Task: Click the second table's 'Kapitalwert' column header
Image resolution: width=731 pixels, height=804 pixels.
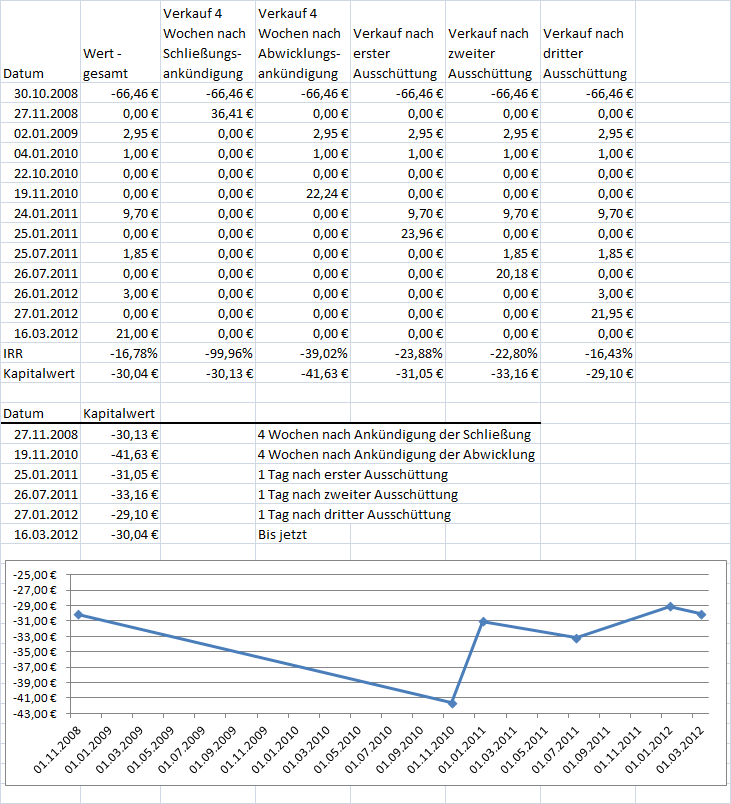Action: click(119, 413)
